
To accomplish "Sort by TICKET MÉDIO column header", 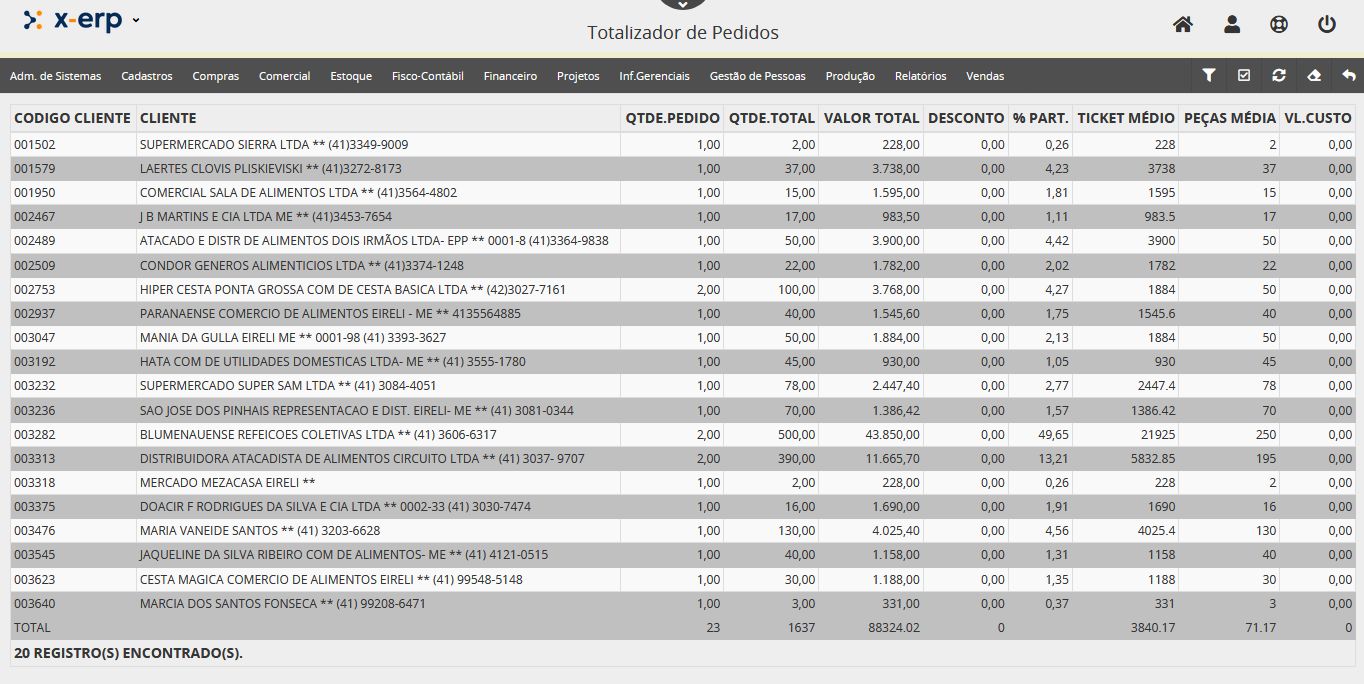I will [x=1126, y=118].
